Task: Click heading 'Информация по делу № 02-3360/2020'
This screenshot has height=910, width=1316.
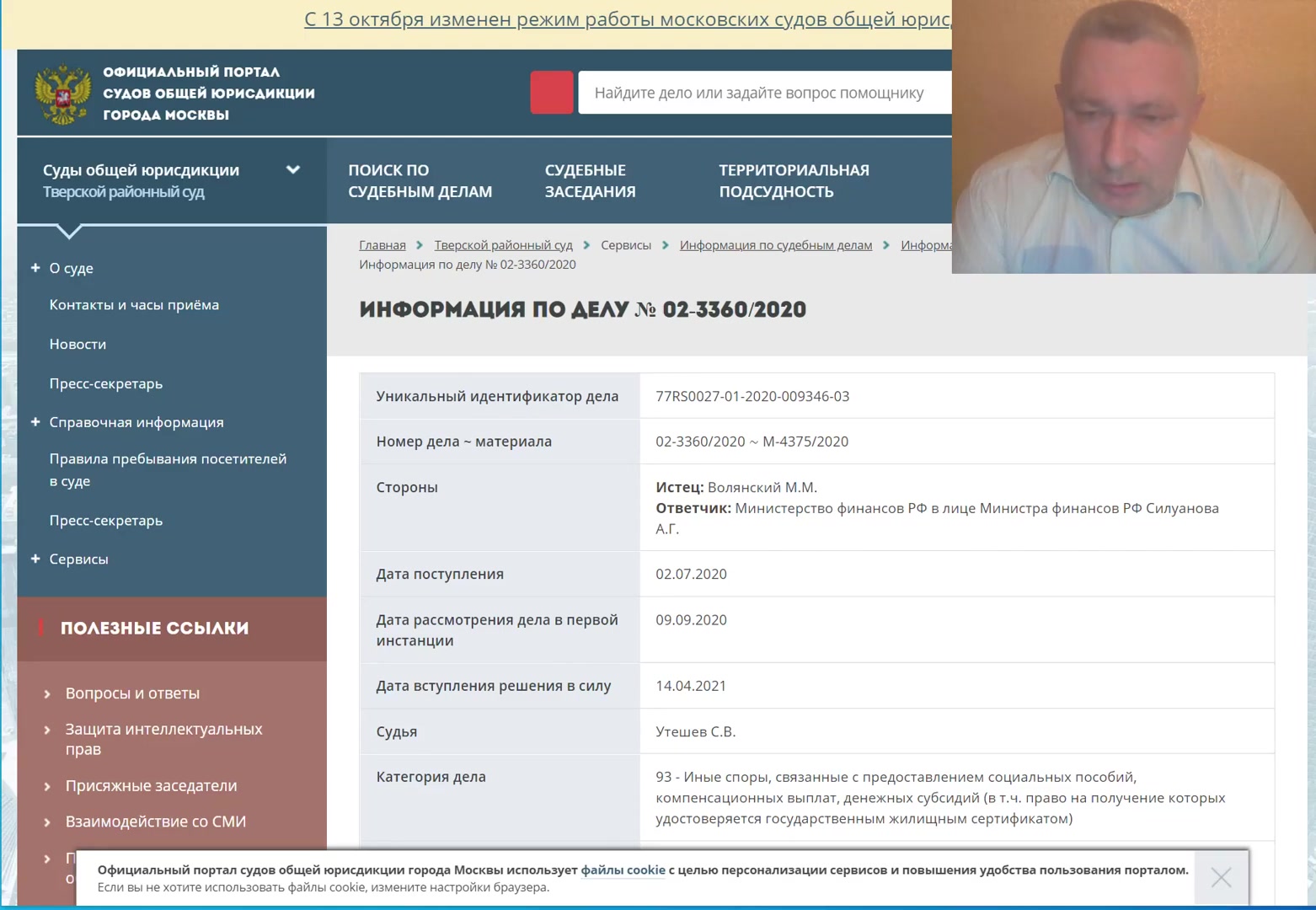Action: [x=582, y=310]
